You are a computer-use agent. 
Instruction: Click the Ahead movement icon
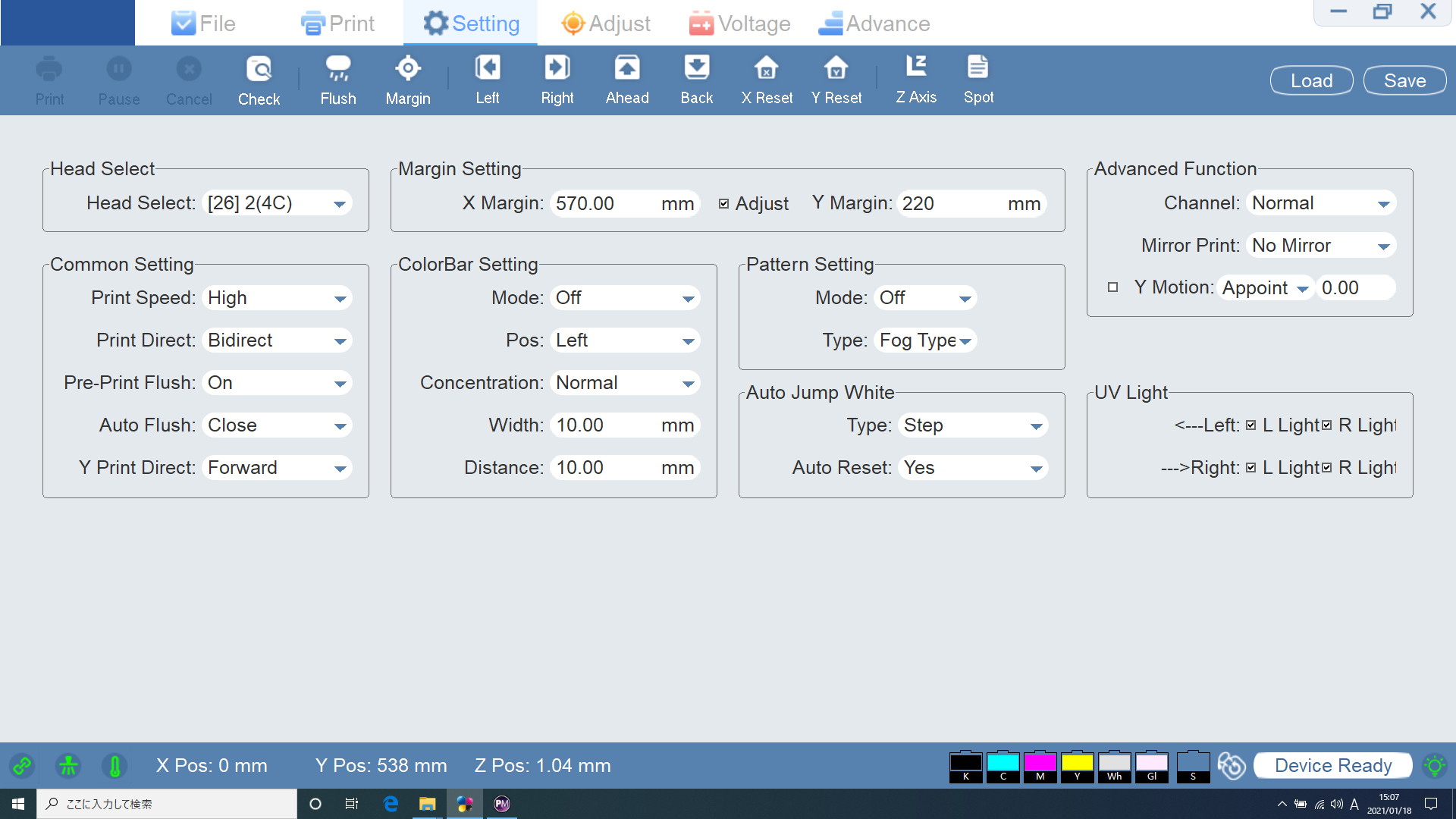(627, 80)
